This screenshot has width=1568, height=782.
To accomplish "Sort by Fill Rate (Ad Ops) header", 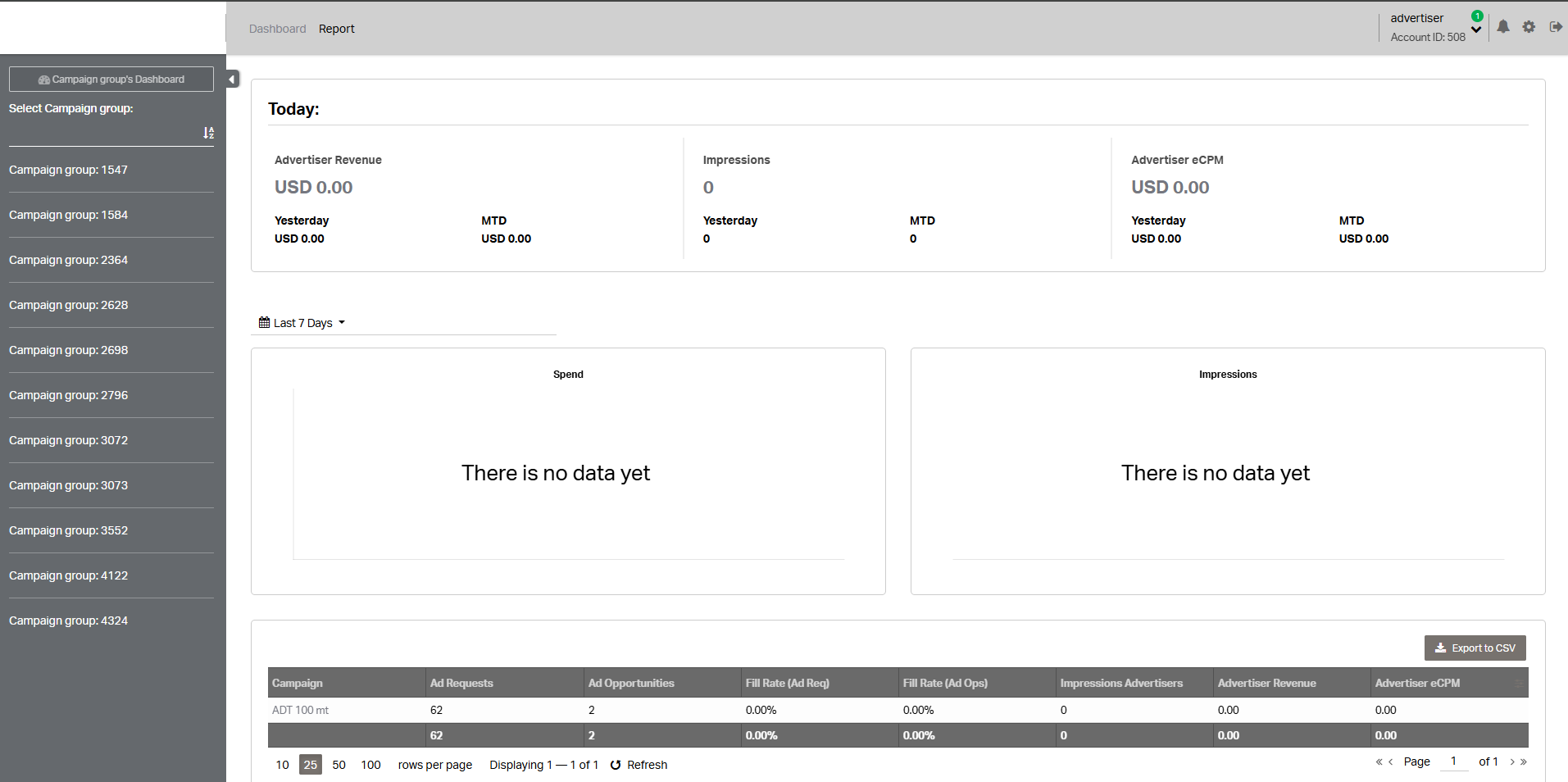I will 977,683.
